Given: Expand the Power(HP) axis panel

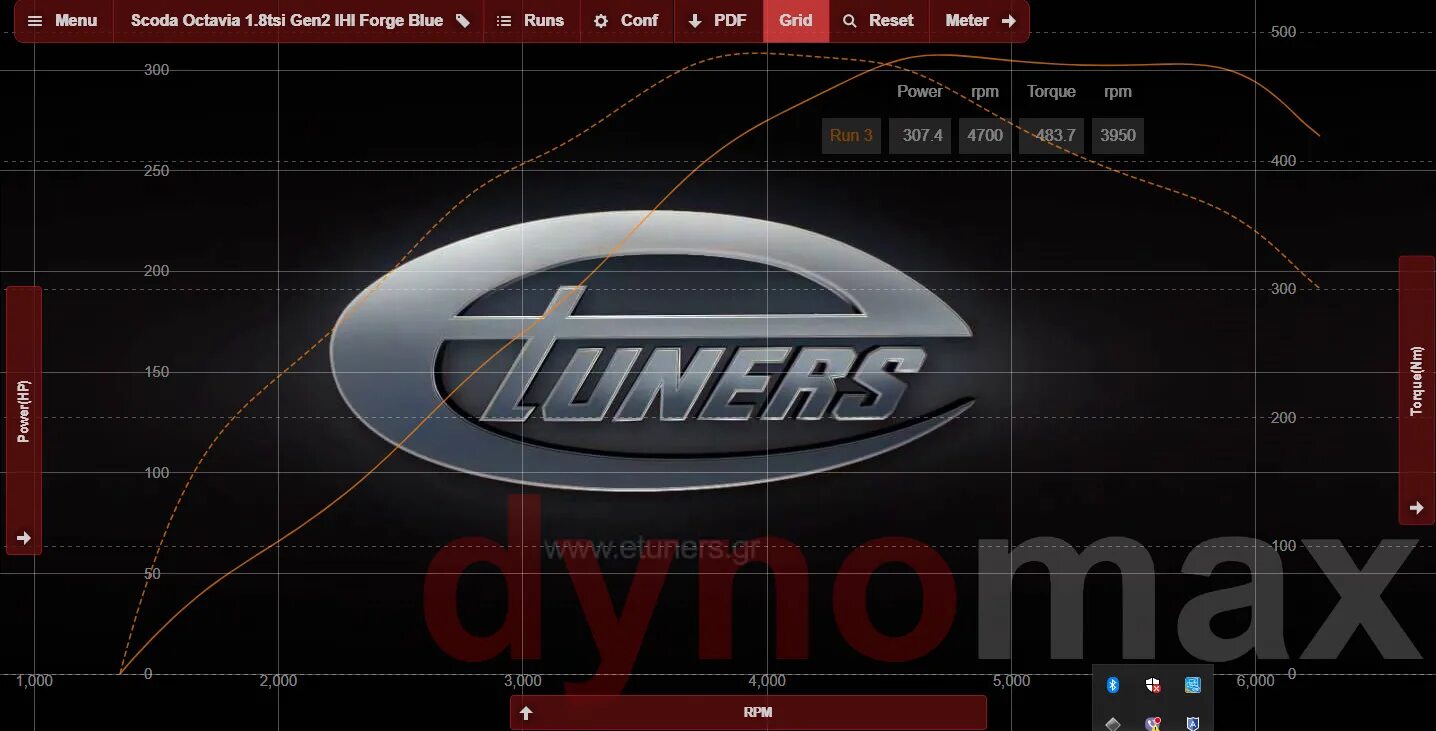Looking at the screenshot, I should pos(24,420).
